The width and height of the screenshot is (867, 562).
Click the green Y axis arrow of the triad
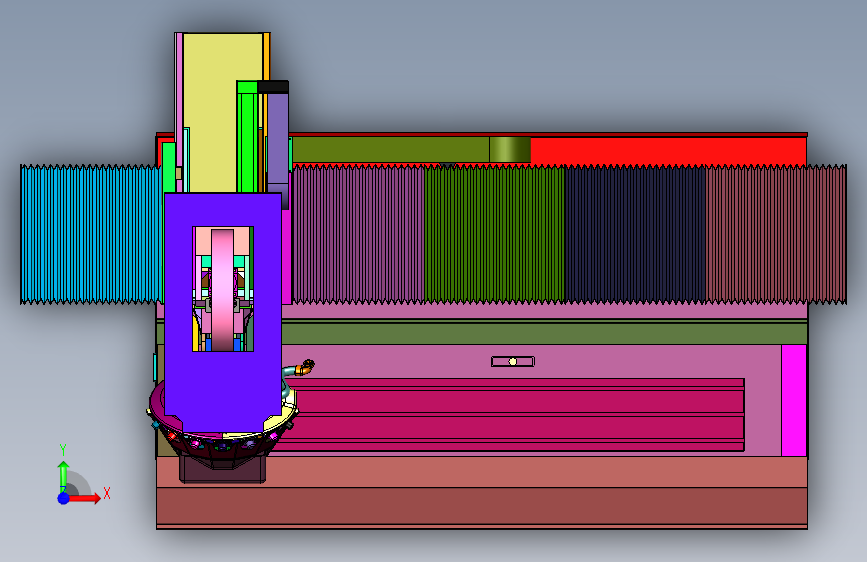[x=63, y=476]
